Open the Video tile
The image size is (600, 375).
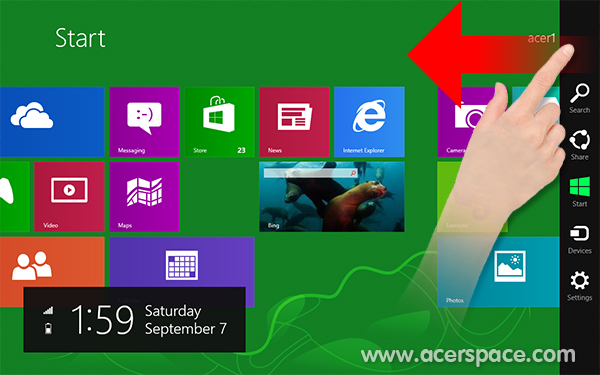coord(69,197)
